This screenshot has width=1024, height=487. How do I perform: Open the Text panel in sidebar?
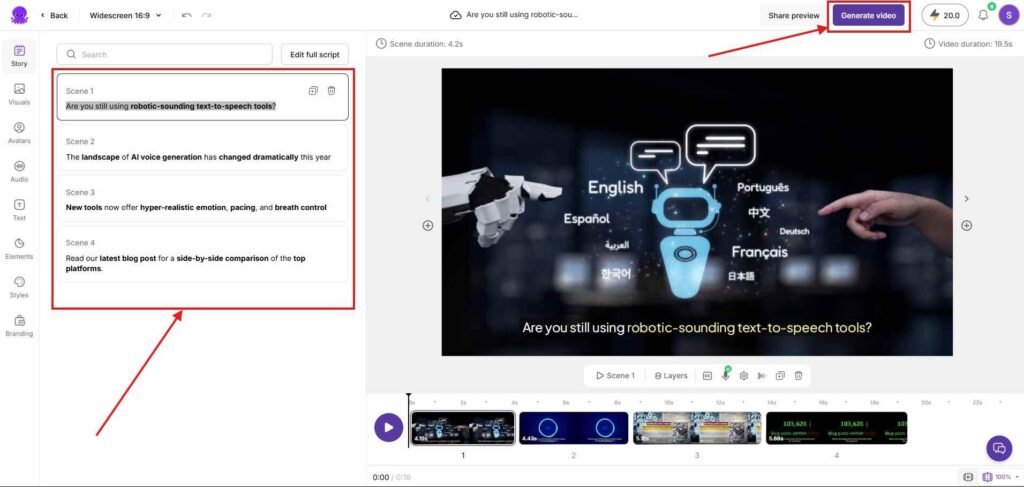point(19,210)
